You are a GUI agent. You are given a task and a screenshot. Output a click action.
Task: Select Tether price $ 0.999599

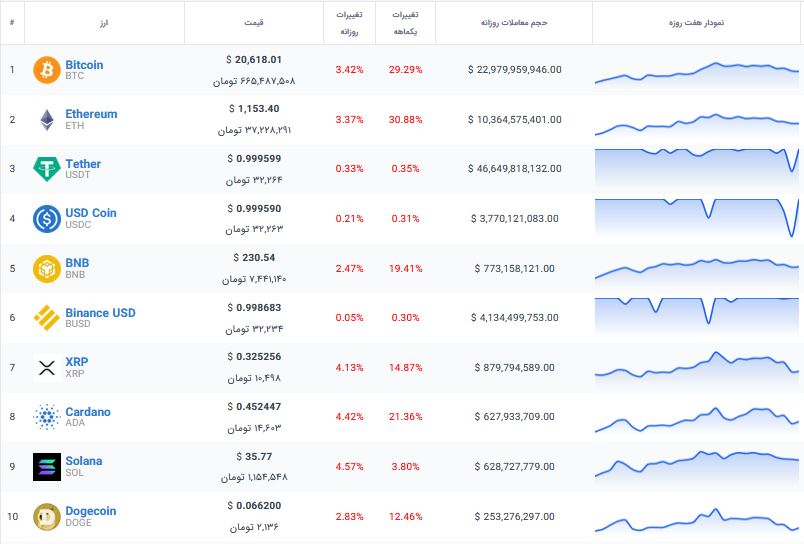(254, 159)
